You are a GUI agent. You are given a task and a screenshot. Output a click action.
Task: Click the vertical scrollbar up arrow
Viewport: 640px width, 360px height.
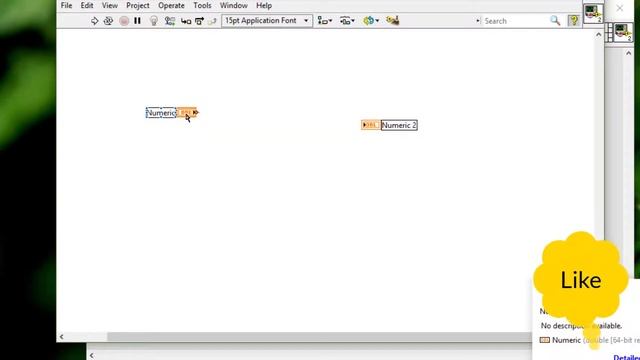pos(598,35)
